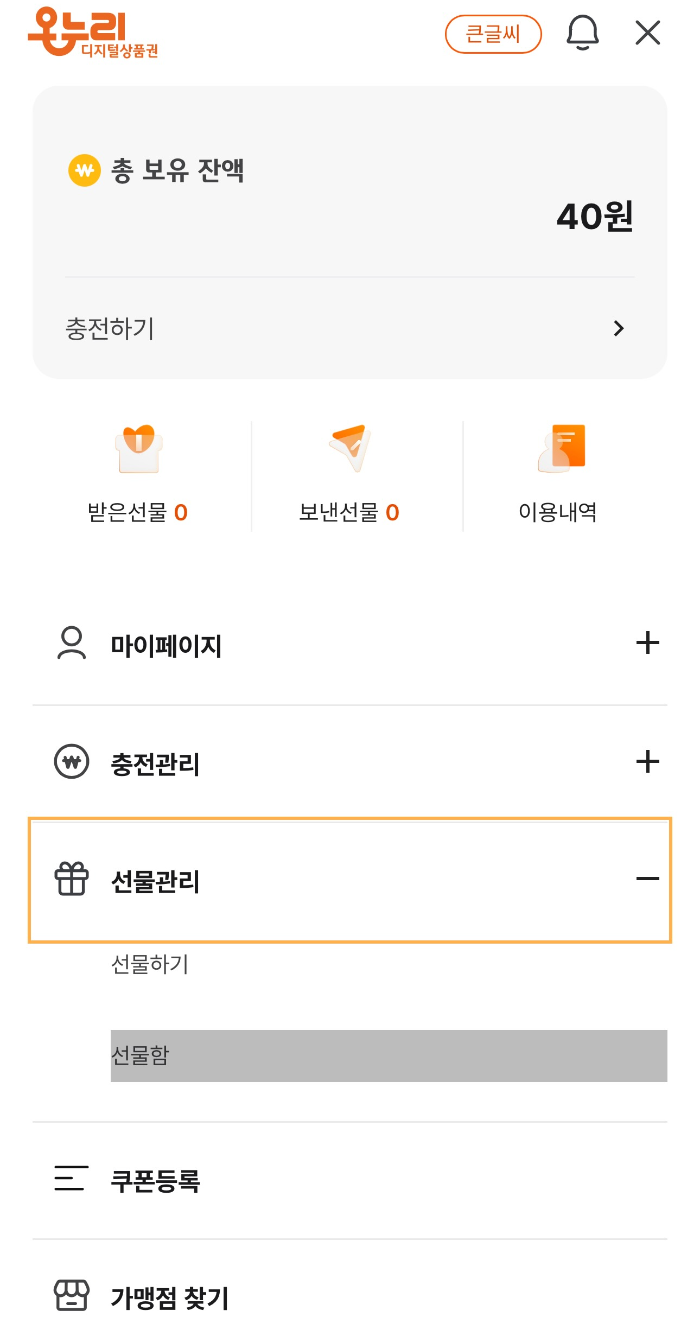Click the 가맹점 찾기 store icon

click(x=71, y=1296)
